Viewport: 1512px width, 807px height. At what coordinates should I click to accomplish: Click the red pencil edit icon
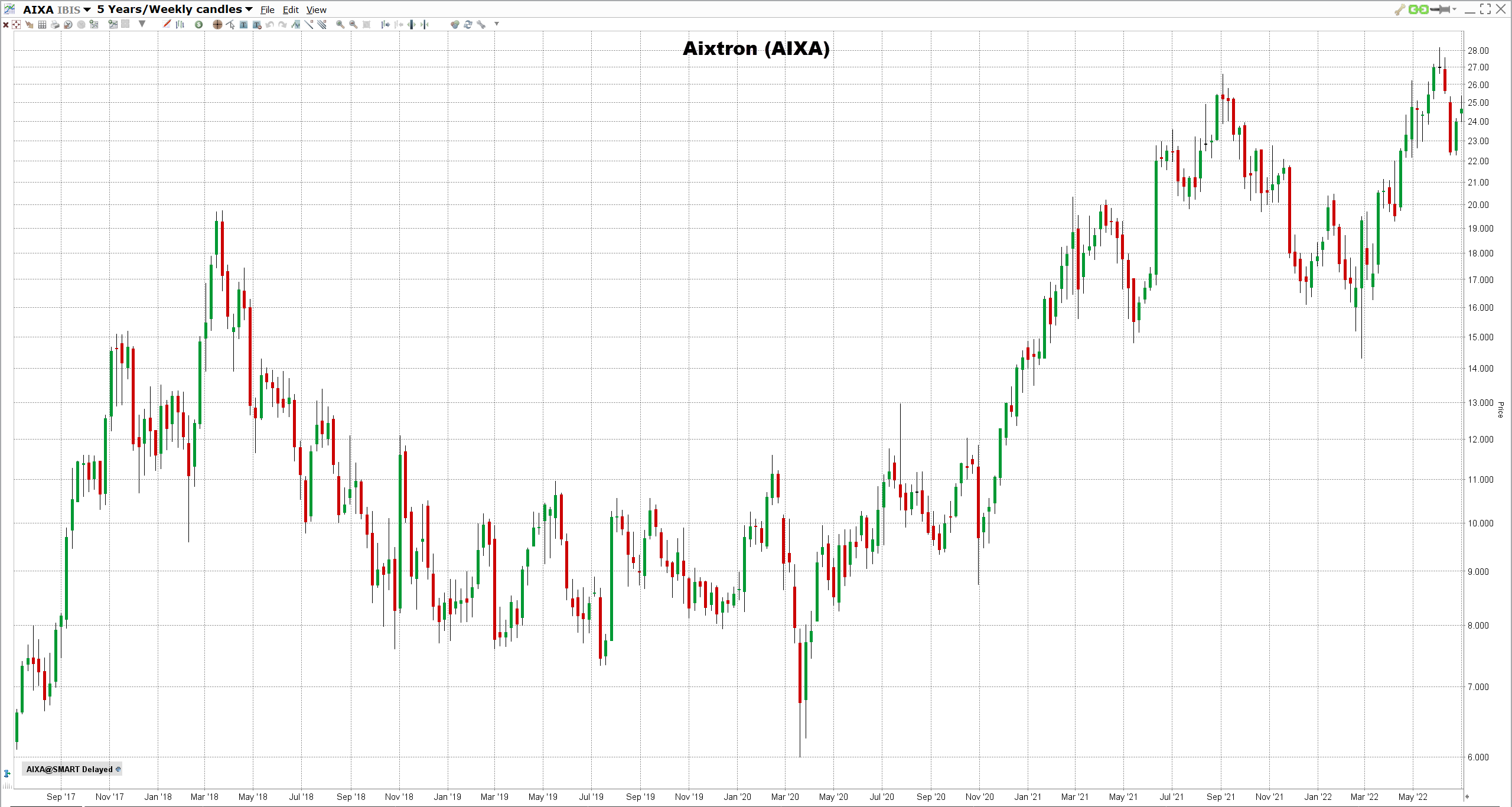coord(167,24)
